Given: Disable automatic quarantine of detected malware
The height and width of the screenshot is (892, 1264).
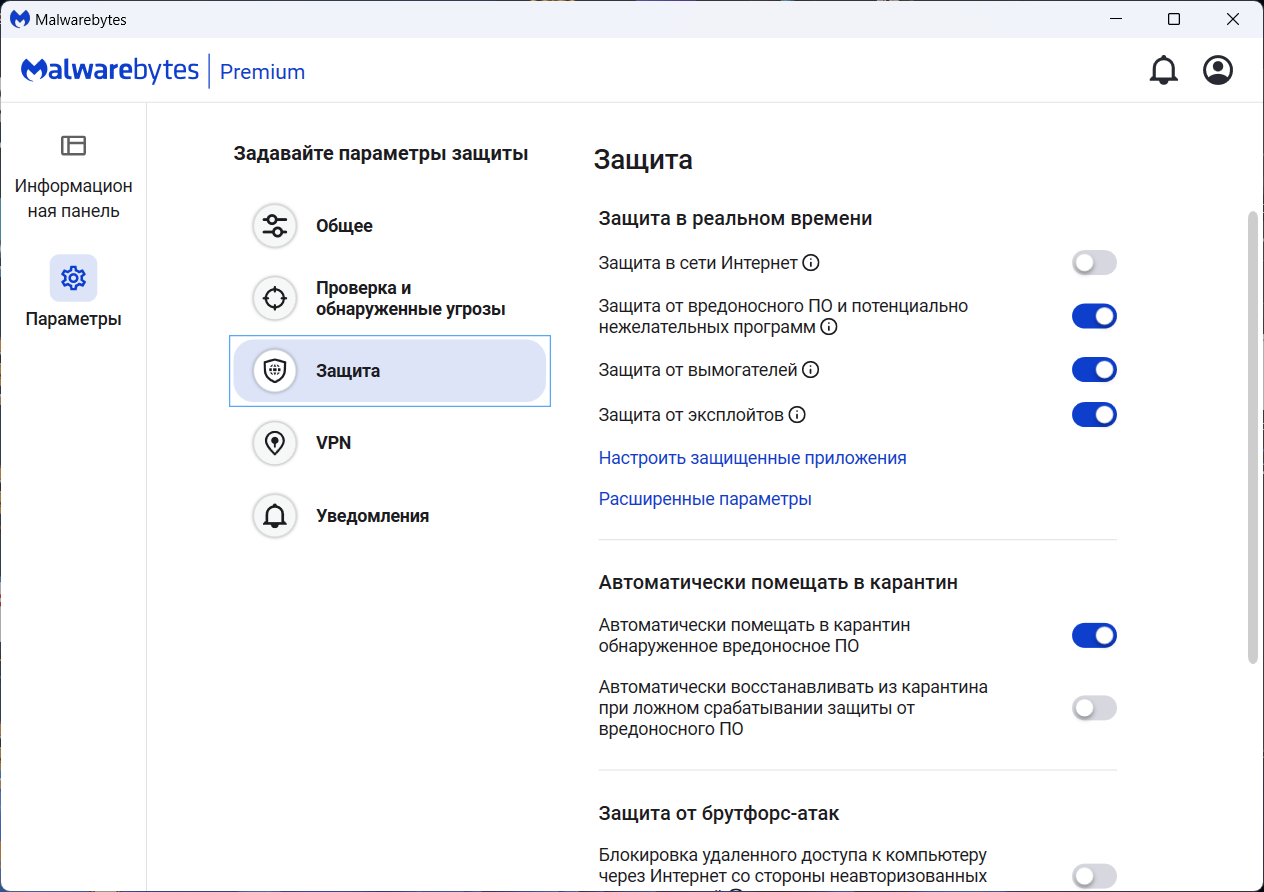Looking at the screenshot, I should coord(1094,635).
